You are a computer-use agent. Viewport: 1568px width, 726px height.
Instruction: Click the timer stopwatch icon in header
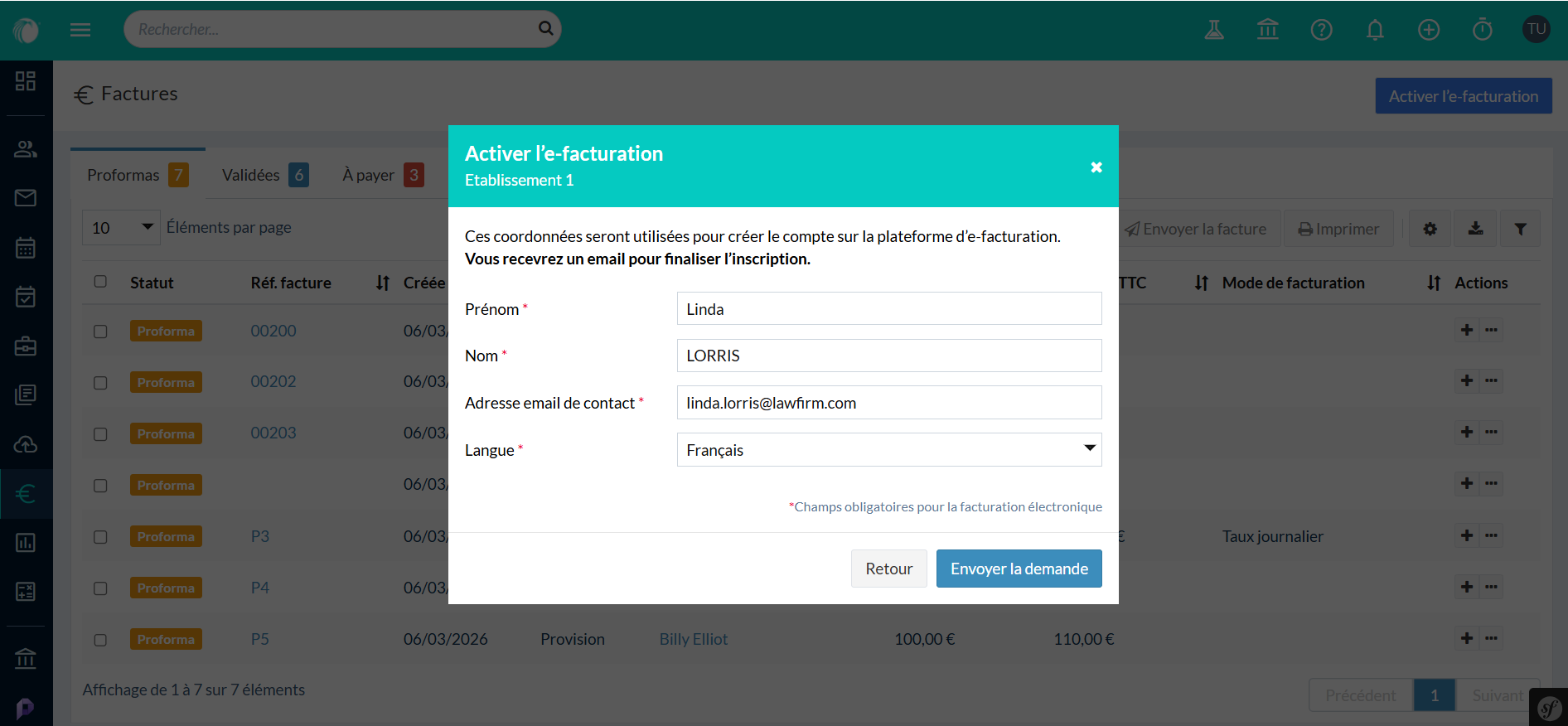tap(1482, 30)
